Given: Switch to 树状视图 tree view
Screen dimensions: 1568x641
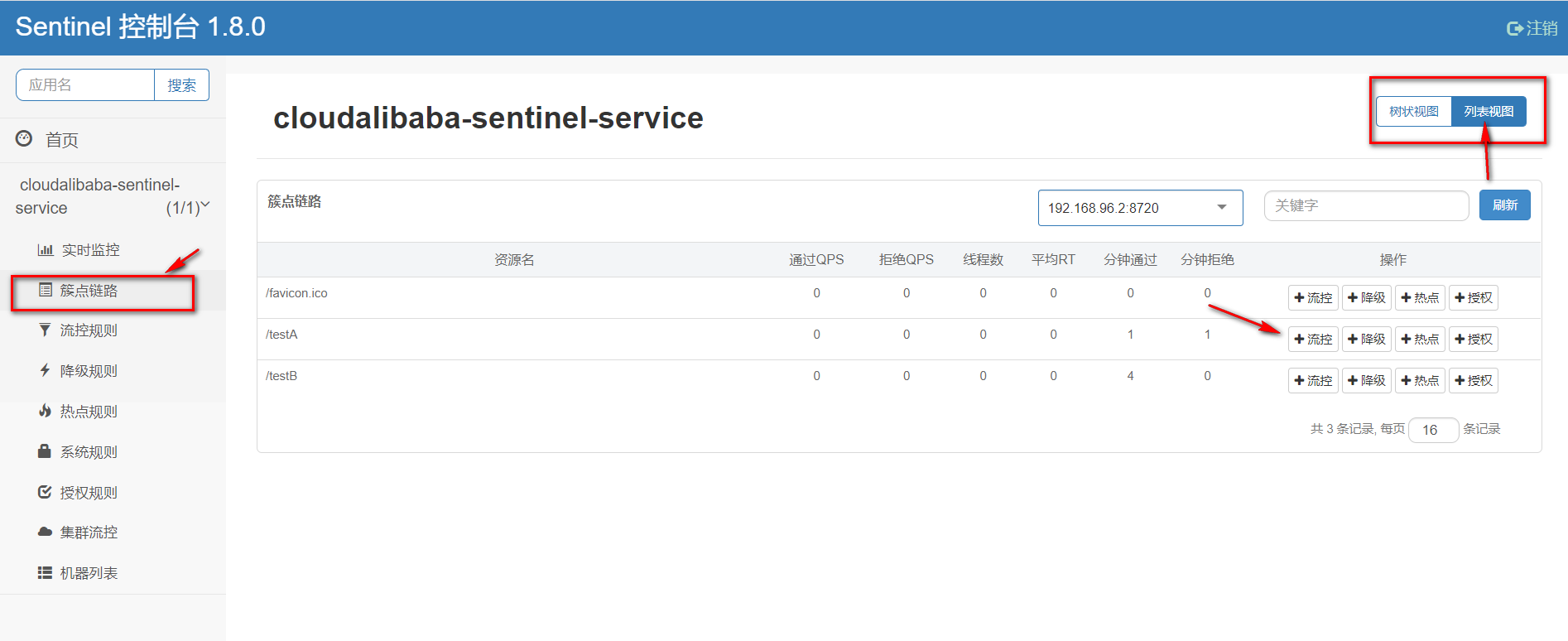Looking at the screenshot, I should 1413,112.
